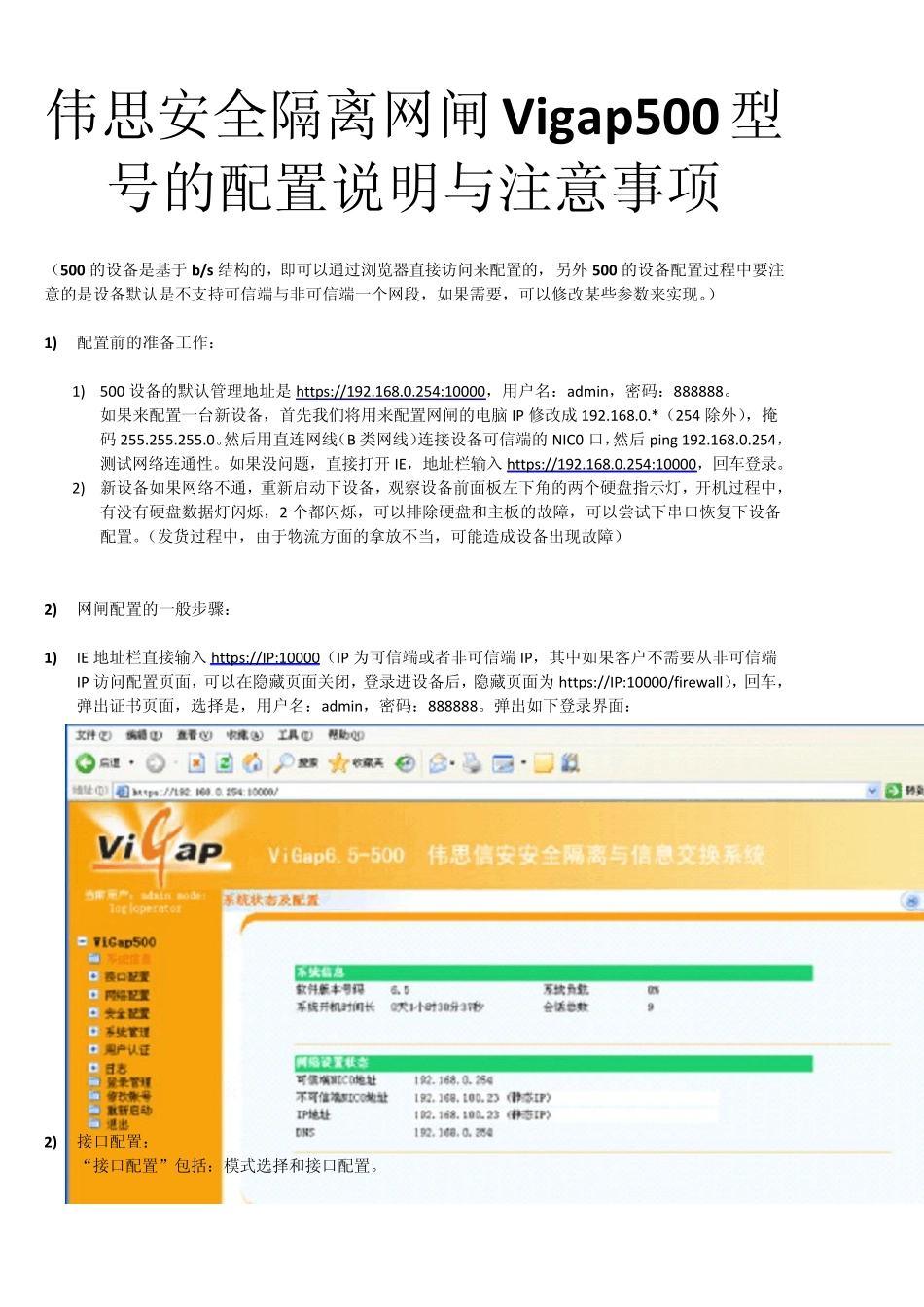924x1307 pixels.
Task: Click the History icon in toolbar
Action: pyautogui.click(x=406, y=763)
